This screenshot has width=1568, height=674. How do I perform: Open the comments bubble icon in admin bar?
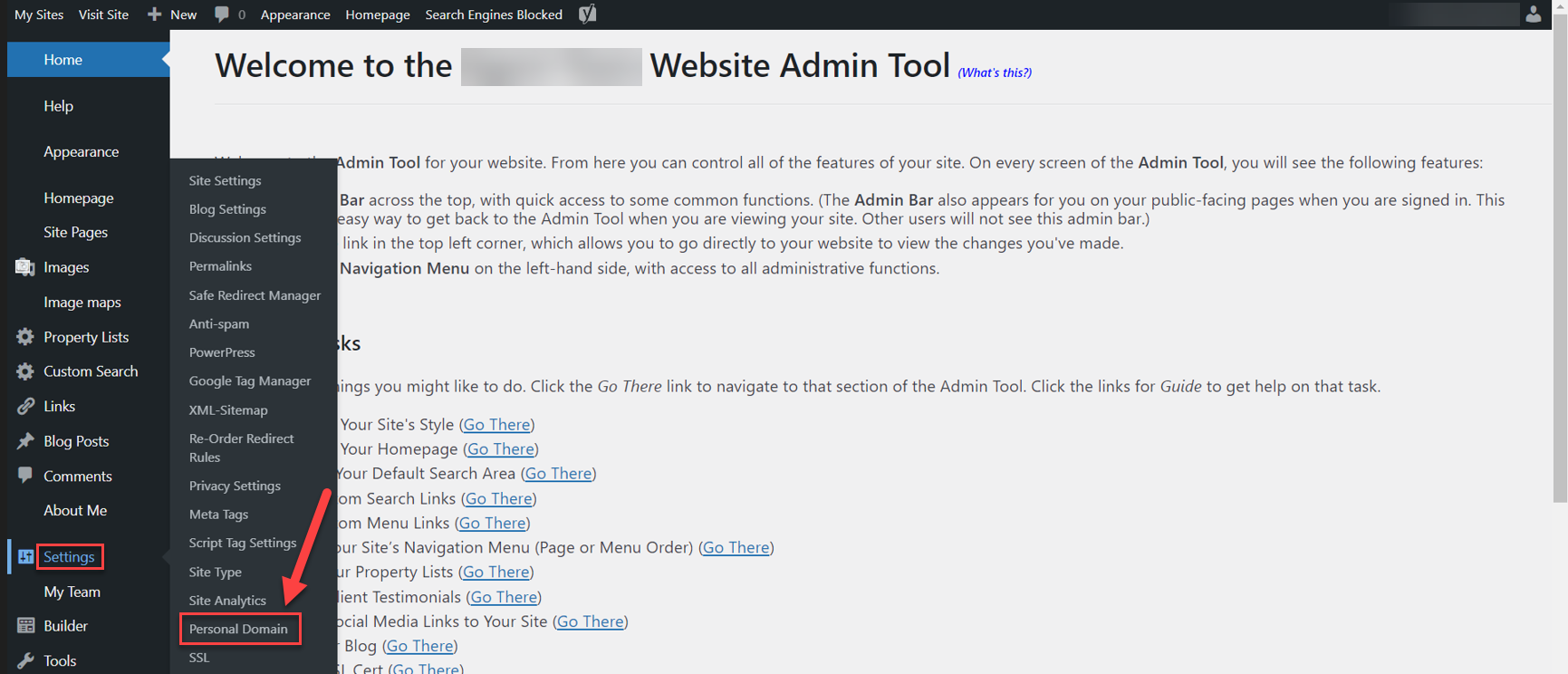(x=222, y=14)
